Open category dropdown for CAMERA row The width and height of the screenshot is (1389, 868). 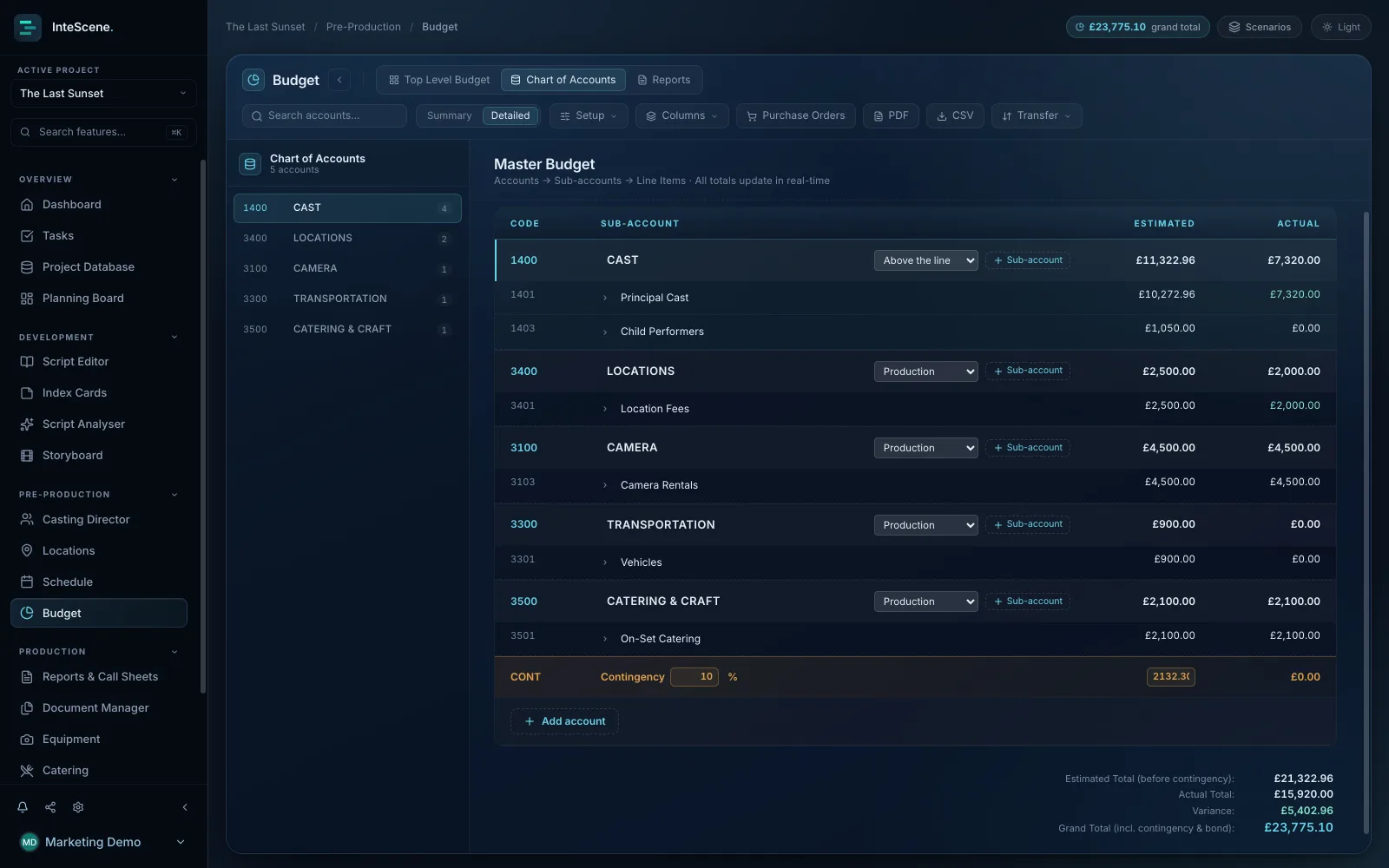tap(926, 448)
